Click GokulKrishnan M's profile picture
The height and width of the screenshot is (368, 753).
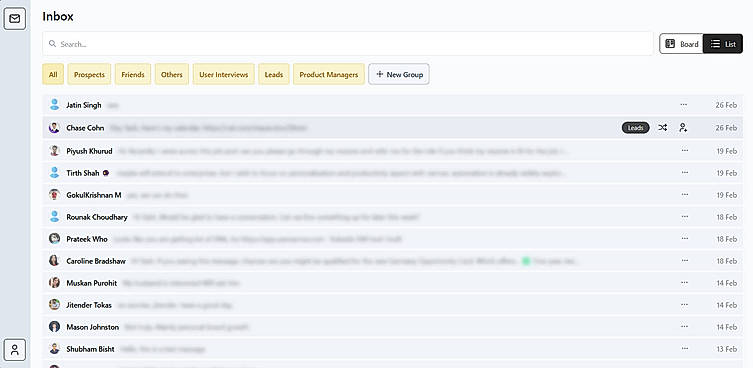pyautogui.click(x=54, y=195)
